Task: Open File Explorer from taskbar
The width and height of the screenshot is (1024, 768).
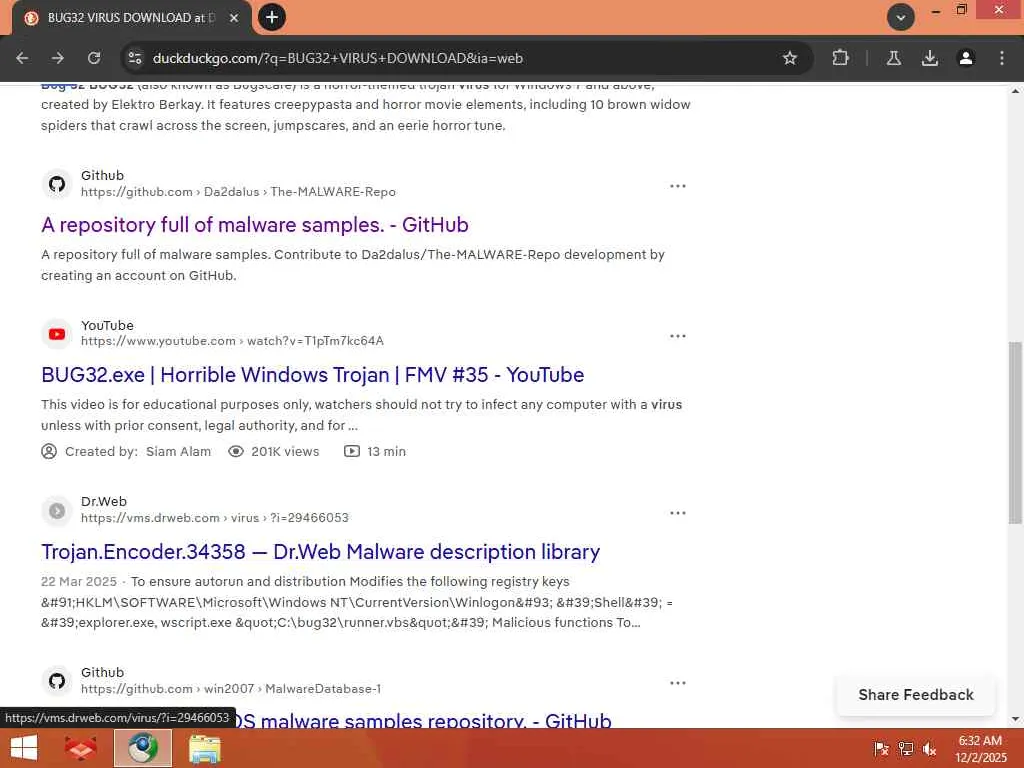Action: point(204,748)
